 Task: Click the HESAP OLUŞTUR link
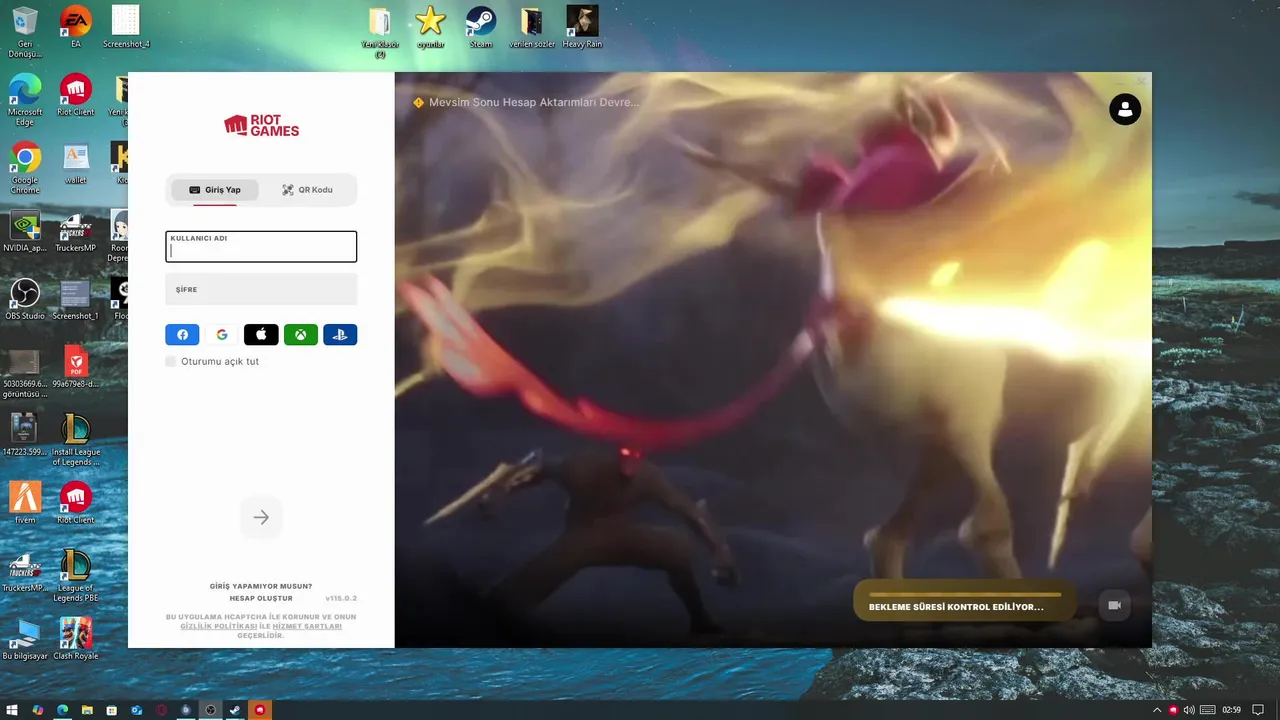(261, 598)
